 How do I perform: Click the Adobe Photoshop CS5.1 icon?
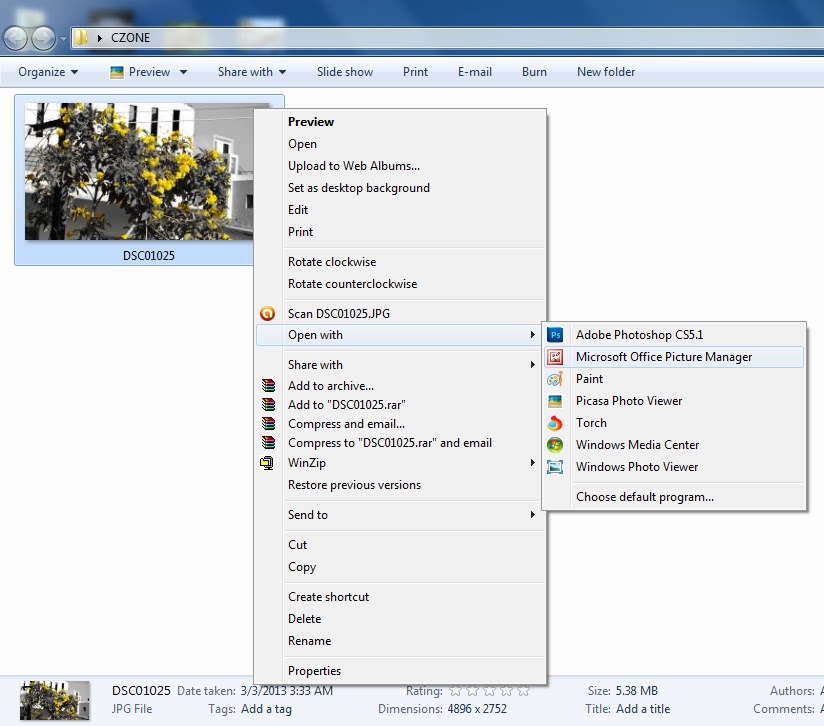[555, 335]
